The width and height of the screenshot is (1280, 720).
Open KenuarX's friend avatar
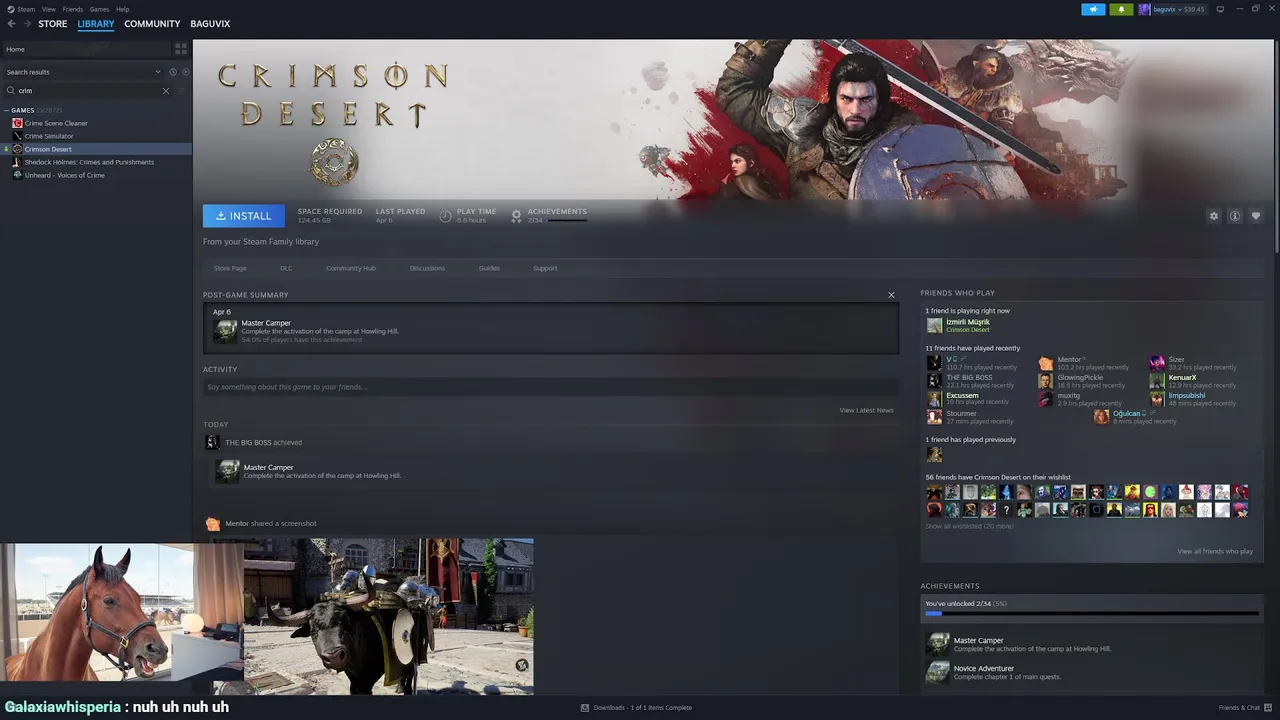(x=1157, y=381)
